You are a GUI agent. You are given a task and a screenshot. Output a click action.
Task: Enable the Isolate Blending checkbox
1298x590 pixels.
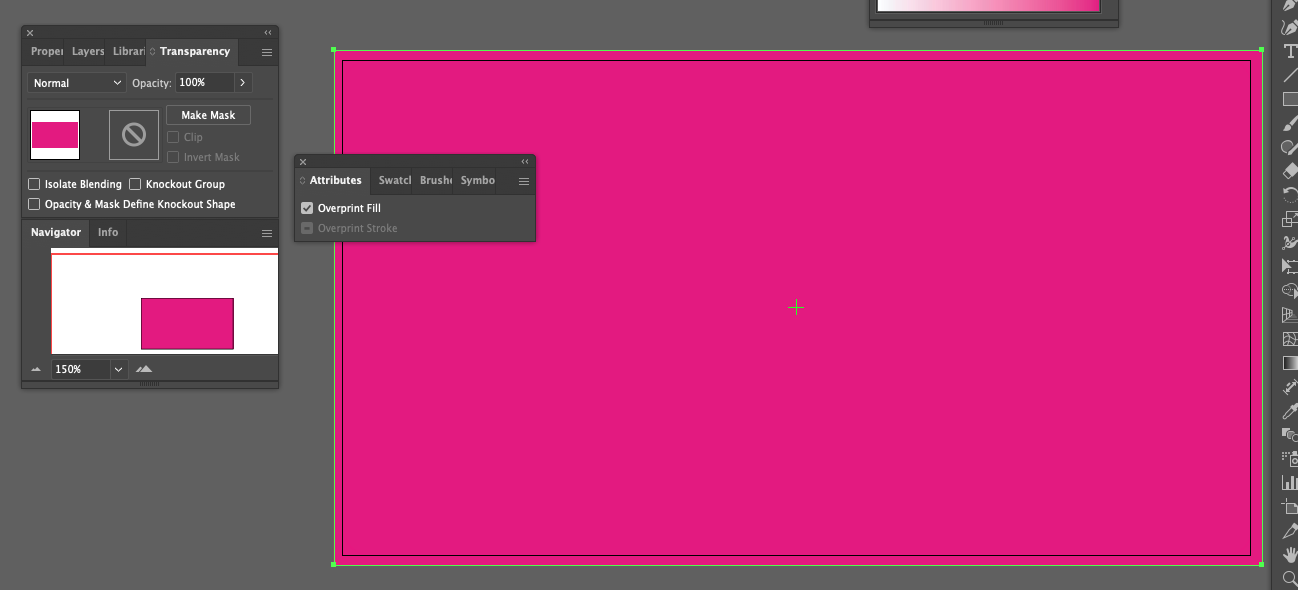tap(34, 184)
